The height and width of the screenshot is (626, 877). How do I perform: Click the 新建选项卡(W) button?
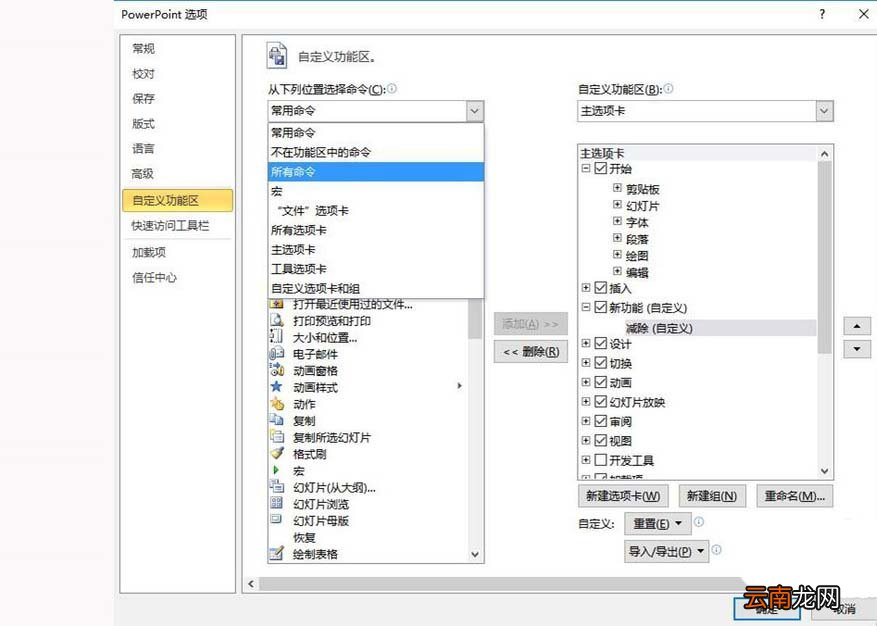tap(623, 496)
